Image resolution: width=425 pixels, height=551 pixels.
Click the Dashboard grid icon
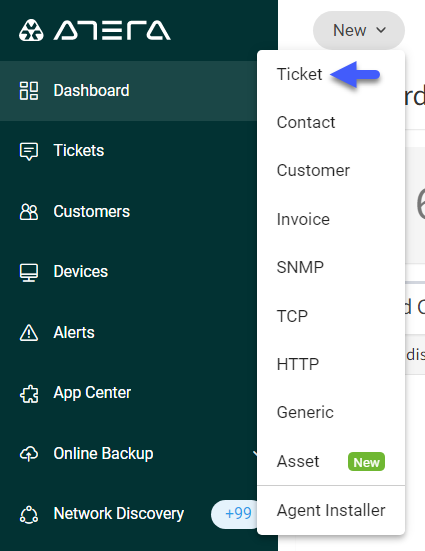[x=29, y=91]
